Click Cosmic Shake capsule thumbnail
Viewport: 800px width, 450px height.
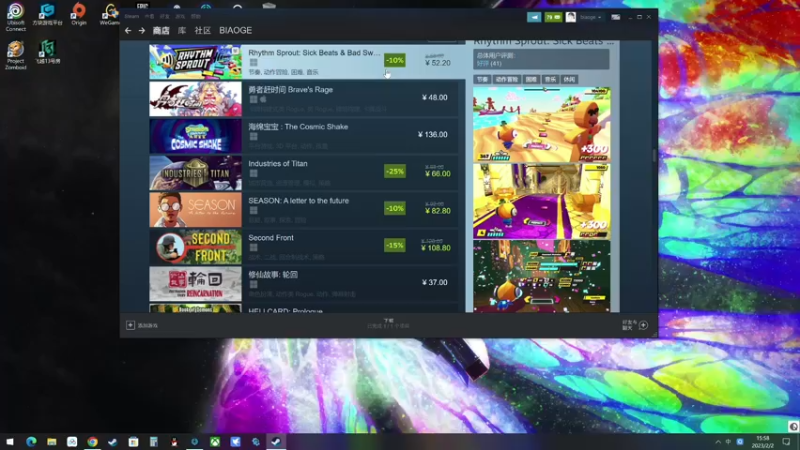[195, 136]
